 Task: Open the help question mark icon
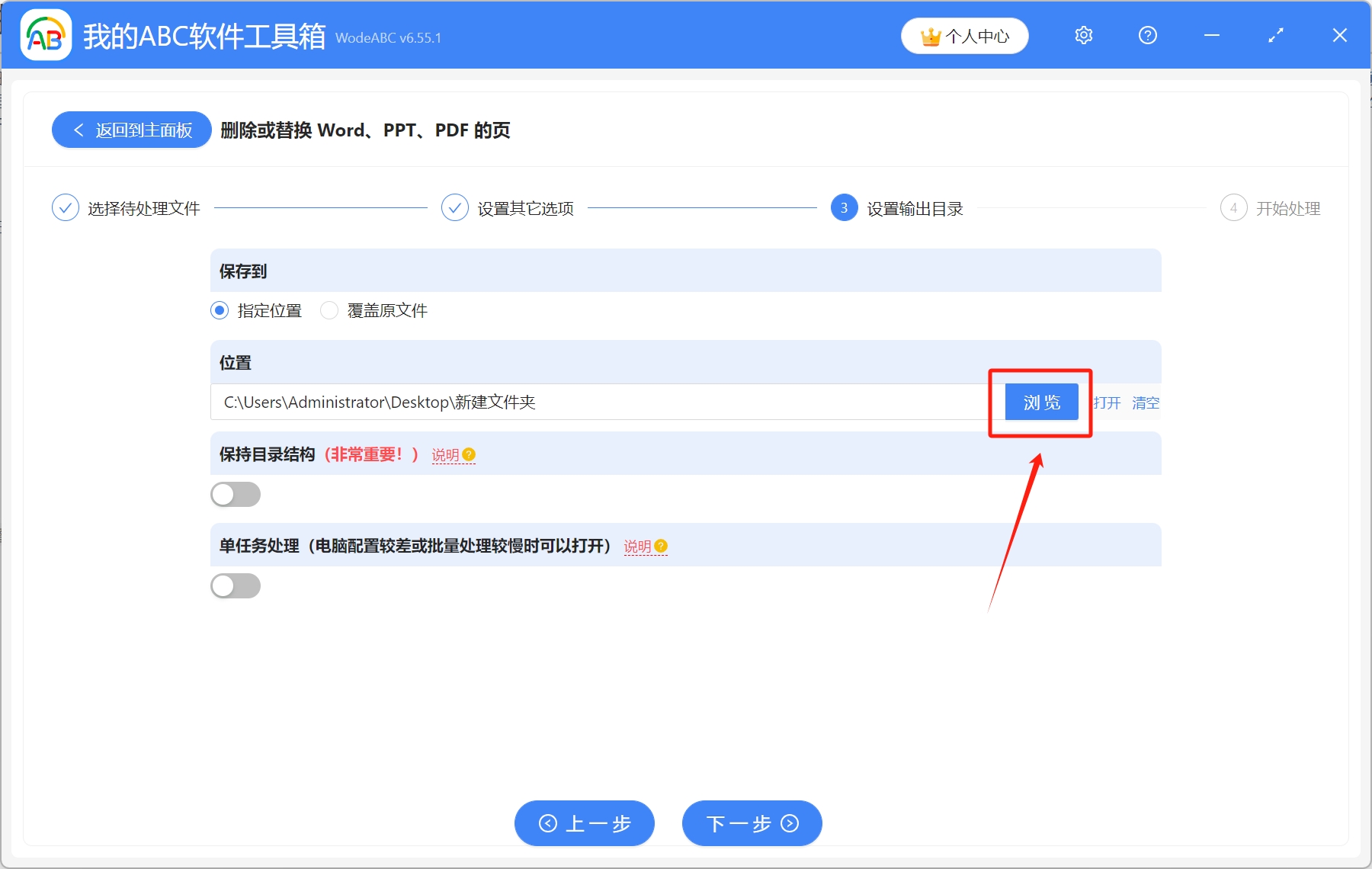coord(1147,35)
